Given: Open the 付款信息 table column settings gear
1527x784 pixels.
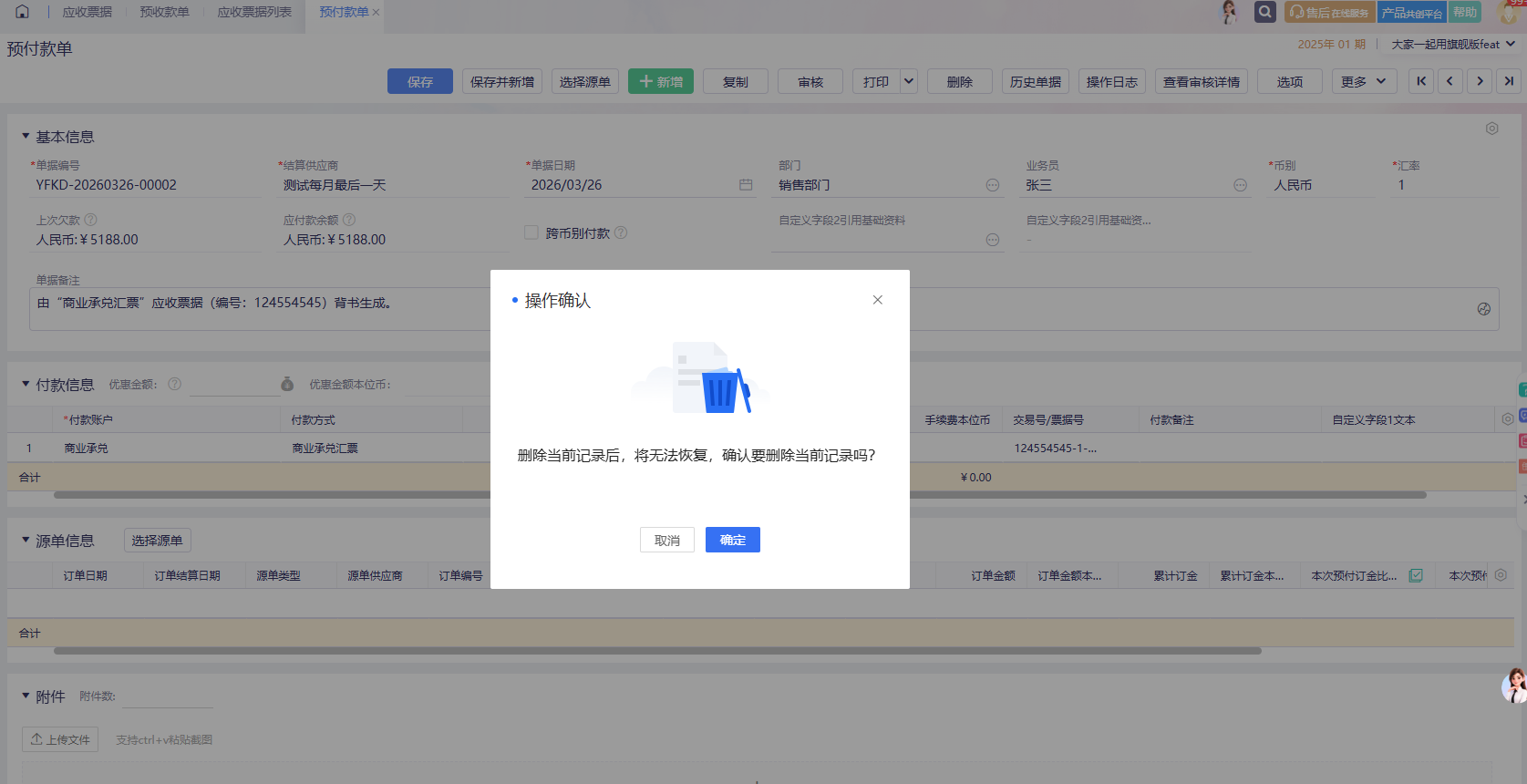Looking at the screenshot, I should pyautogui.click(x=1508, y=419).
